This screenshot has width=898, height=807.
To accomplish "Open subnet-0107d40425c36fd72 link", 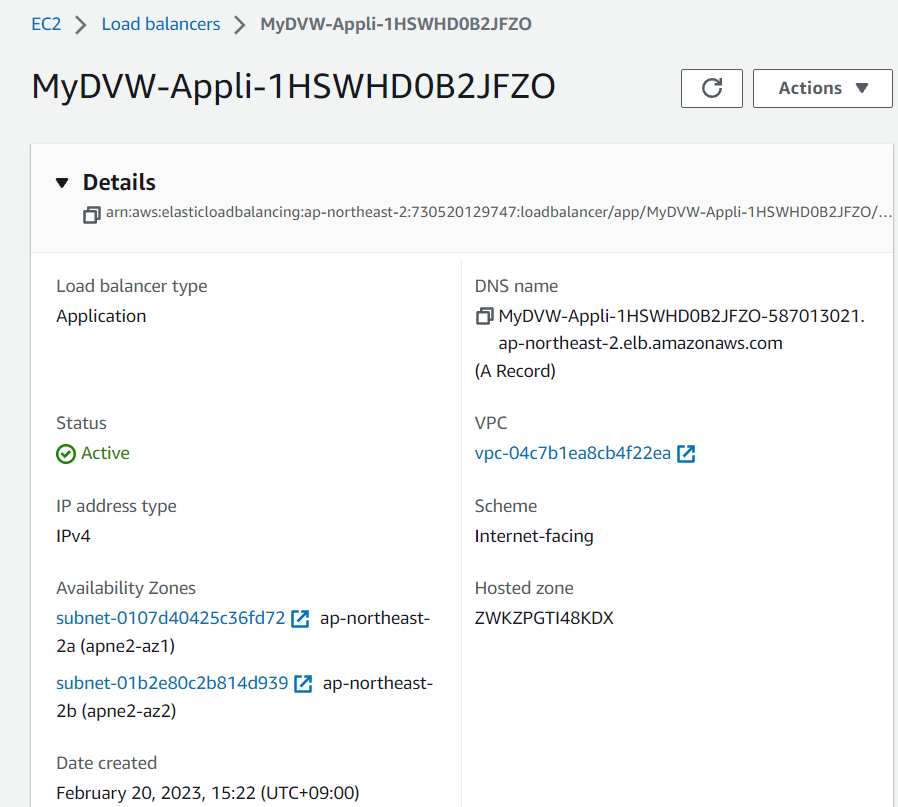I will pos(171,618).
